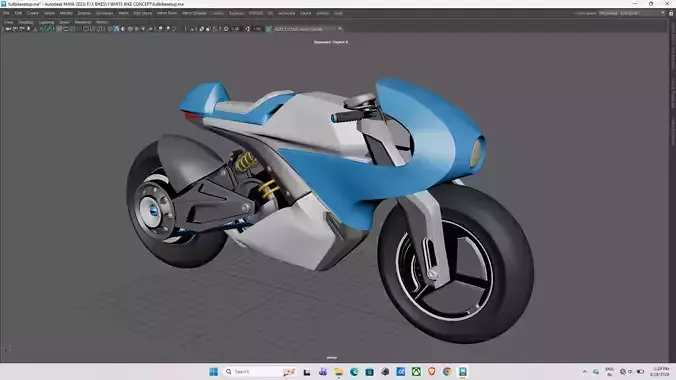Open the Cache menu
676x380 pixels.
(306, 13)
